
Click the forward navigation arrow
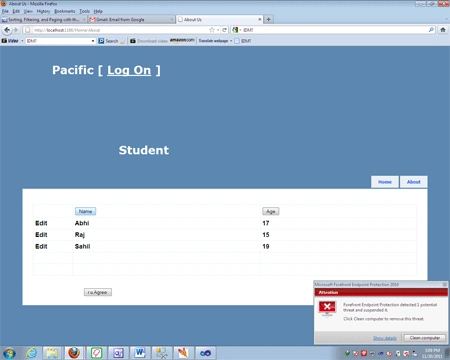(x=15, y=30)
